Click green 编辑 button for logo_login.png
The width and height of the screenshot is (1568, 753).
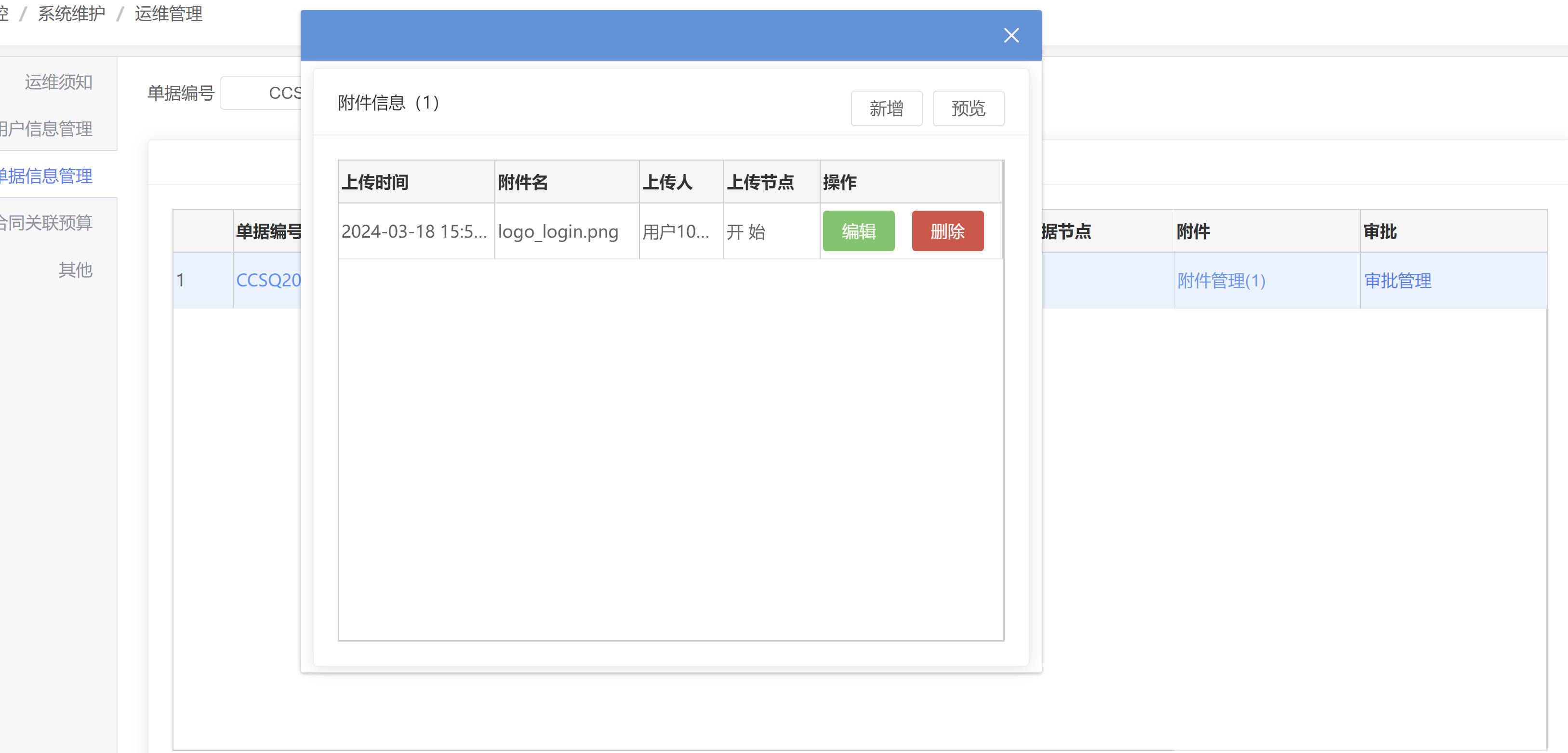[858, 231]
